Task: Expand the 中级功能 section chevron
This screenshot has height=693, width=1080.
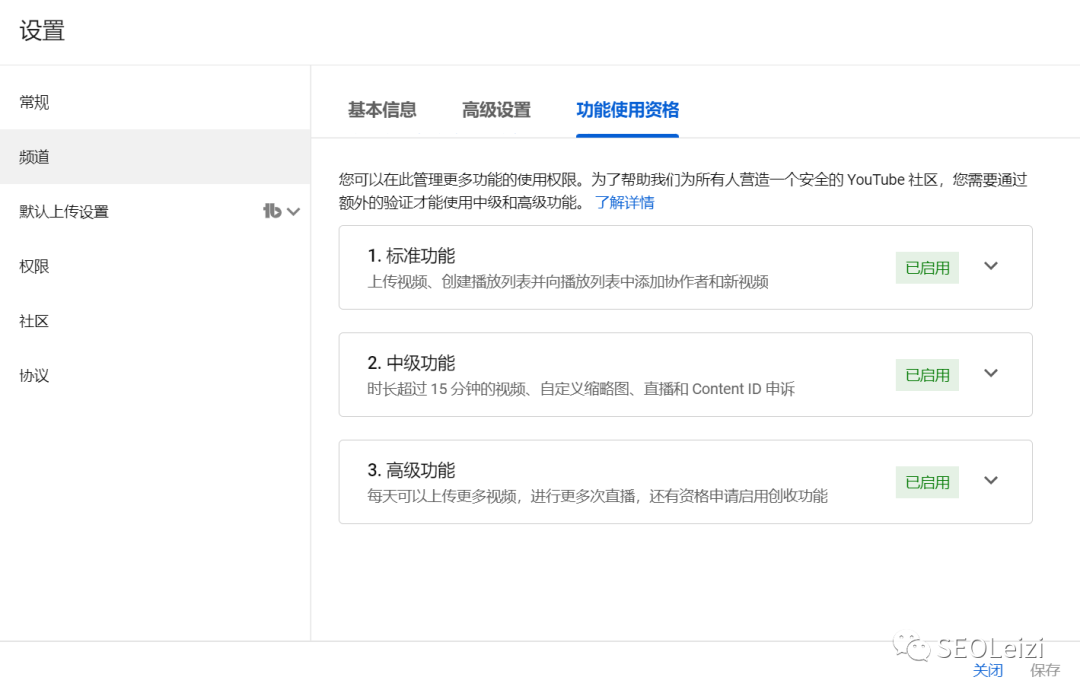Action: (x=991, y=373)
